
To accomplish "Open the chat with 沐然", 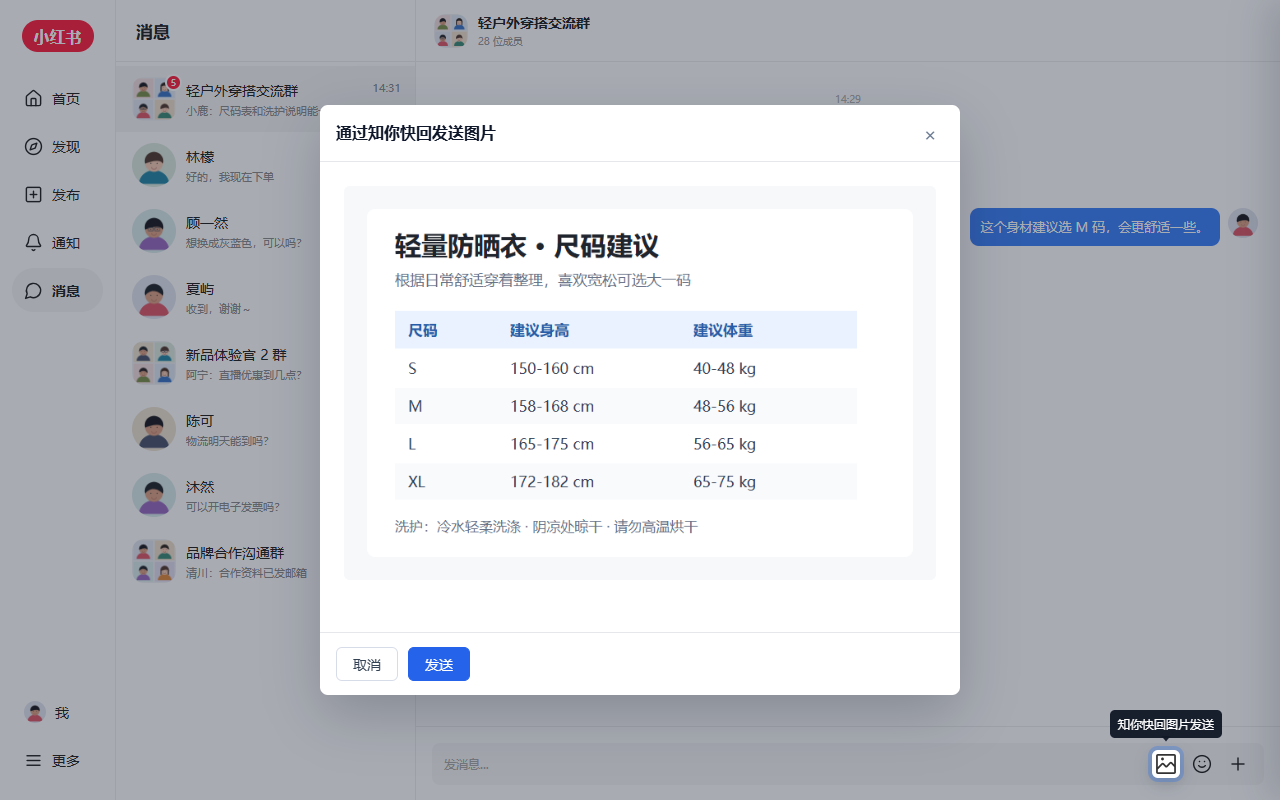I will 267,495.
